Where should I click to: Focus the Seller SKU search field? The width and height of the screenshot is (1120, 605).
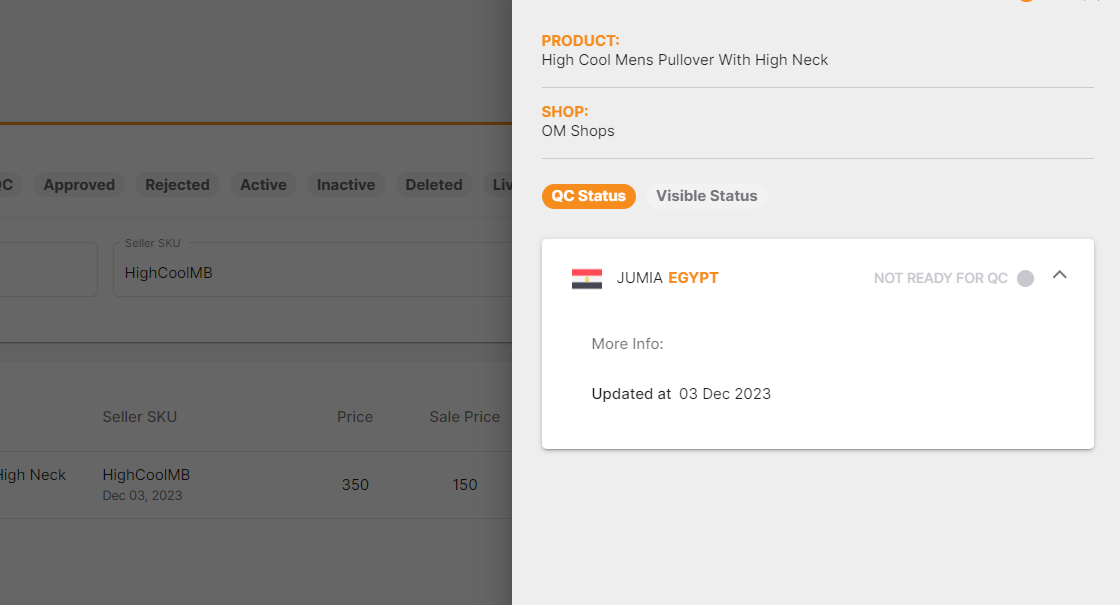312,269
